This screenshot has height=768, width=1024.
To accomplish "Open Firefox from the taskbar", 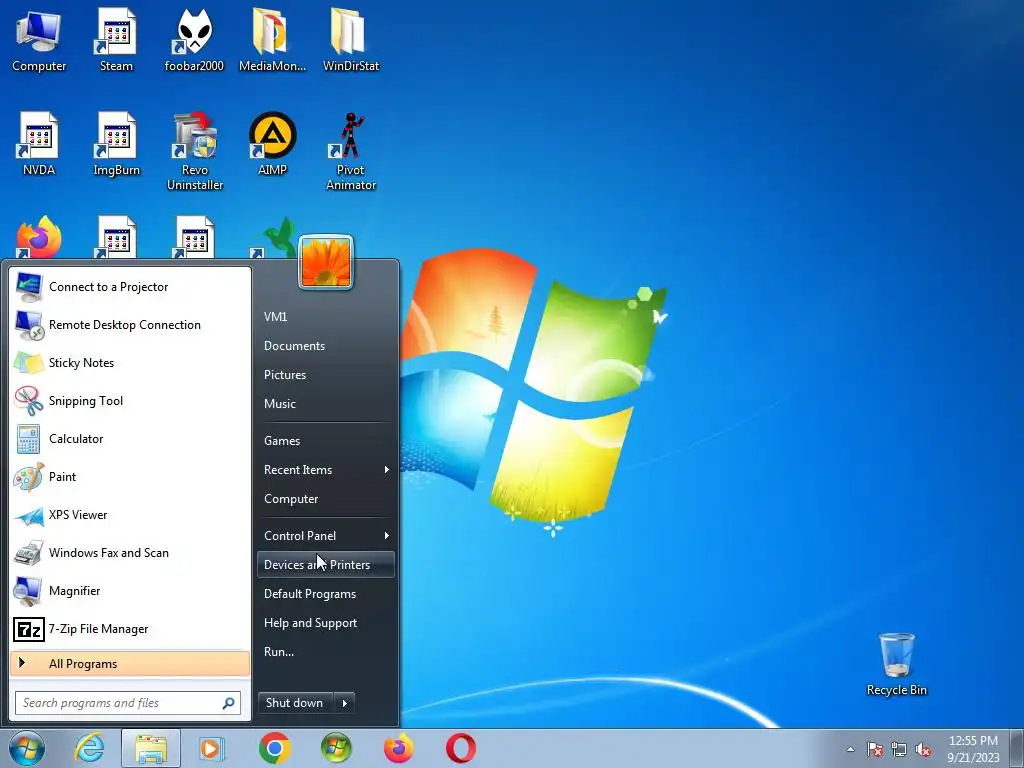I will (398, 748).
